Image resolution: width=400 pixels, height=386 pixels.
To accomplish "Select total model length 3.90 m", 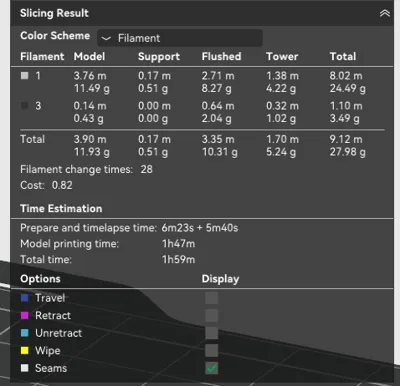I will (x=90, y=139).
